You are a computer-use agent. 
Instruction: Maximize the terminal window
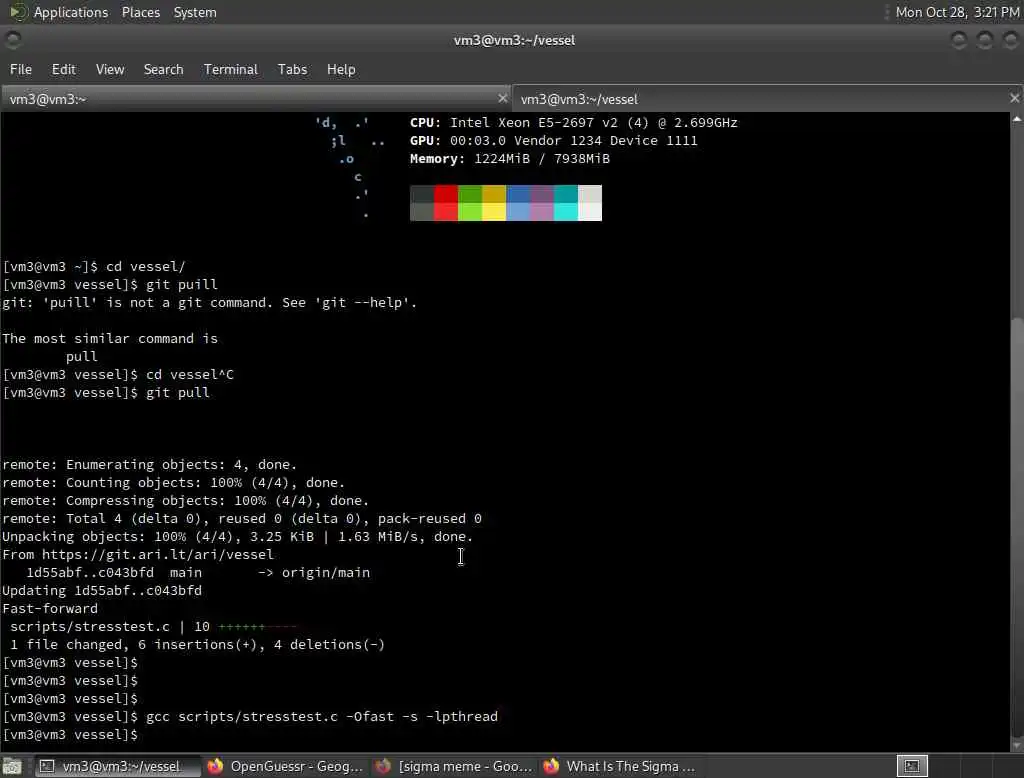click(985, 41)
